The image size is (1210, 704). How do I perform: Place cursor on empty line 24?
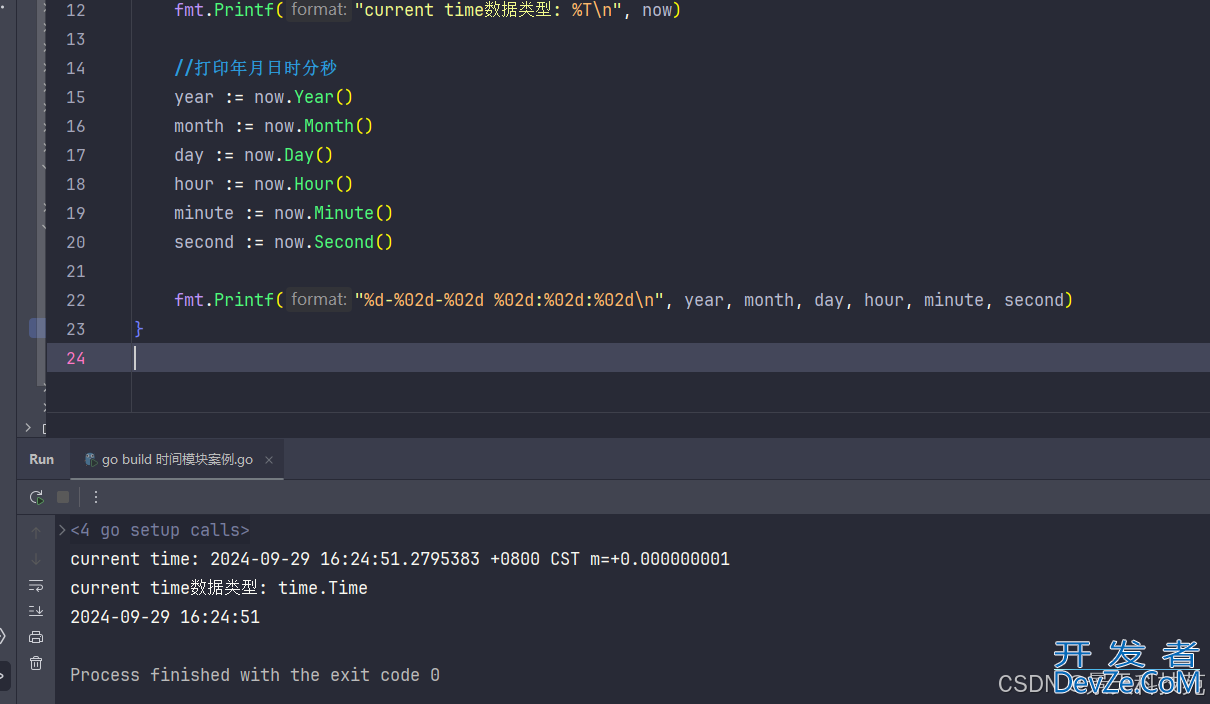coord(628,358)
